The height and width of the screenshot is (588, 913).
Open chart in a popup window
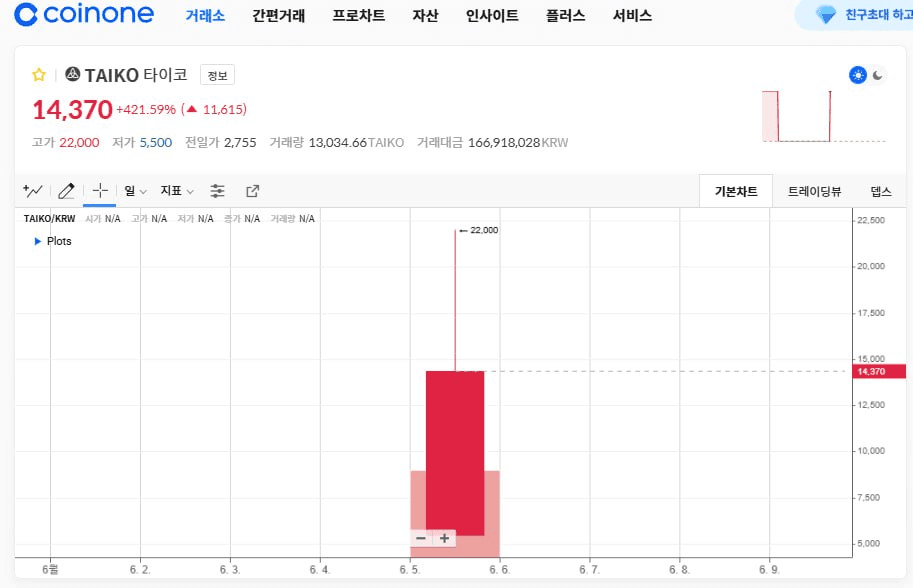coord(252,191)
